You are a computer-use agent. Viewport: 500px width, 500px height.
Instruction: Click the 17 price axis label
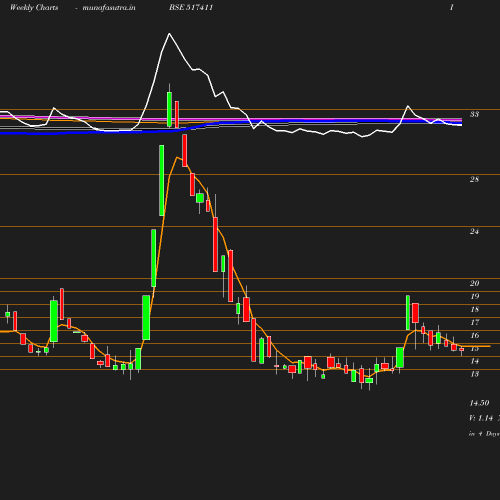coord(474,322)
